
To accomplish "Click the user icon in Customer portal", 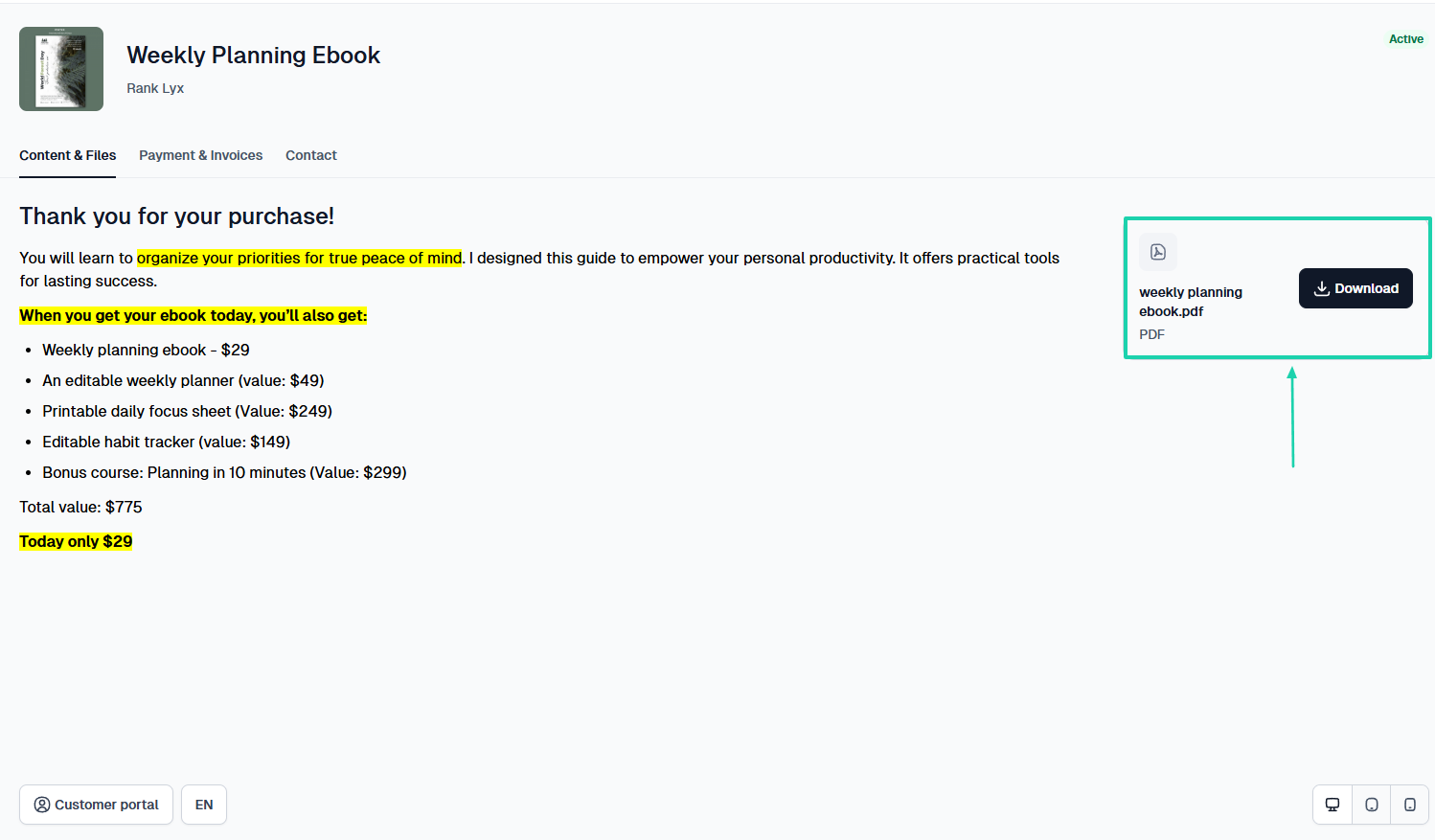I will [x=42, y=805].
